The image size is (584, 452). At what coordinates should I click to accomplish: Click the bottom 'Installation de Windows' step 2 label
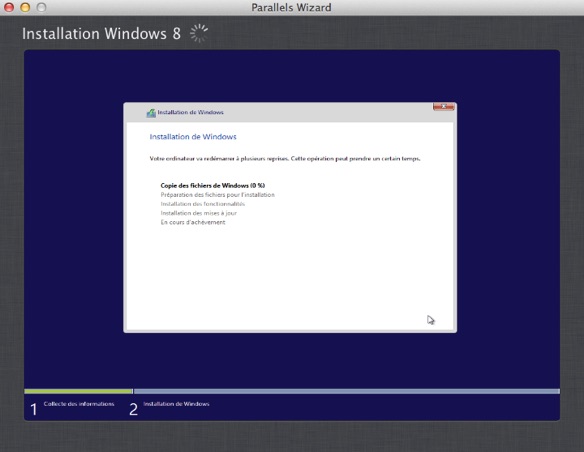[x=176, y=404]
